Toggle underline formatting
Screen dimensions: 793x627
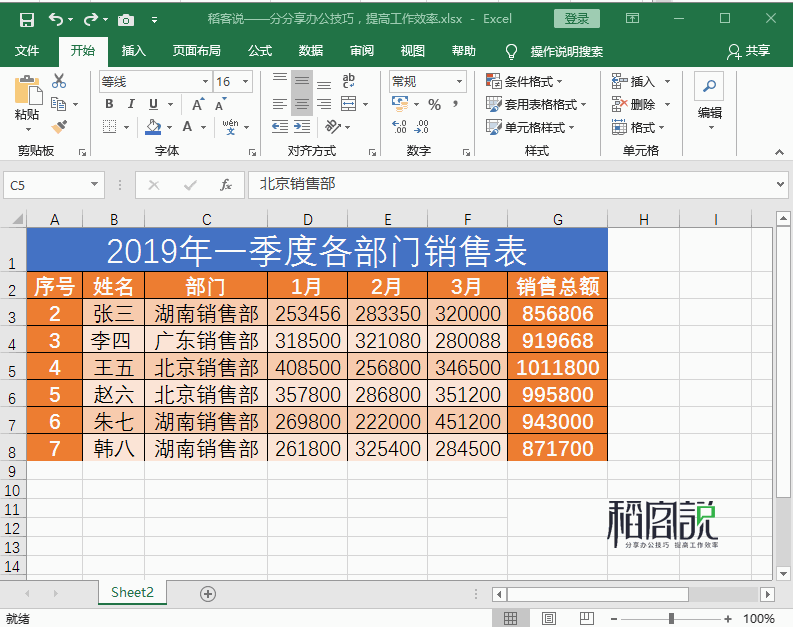pyautogui.click(x=153, y=104)
